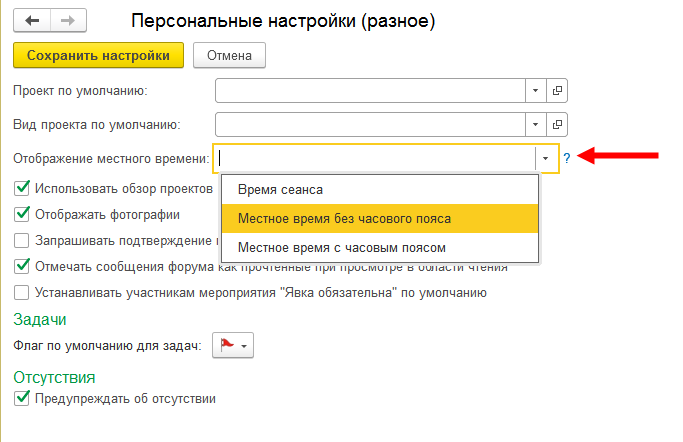Disable 'Отображать фотографии' checkbox
The height and width of the screenshot is (442, 683).
22,214
